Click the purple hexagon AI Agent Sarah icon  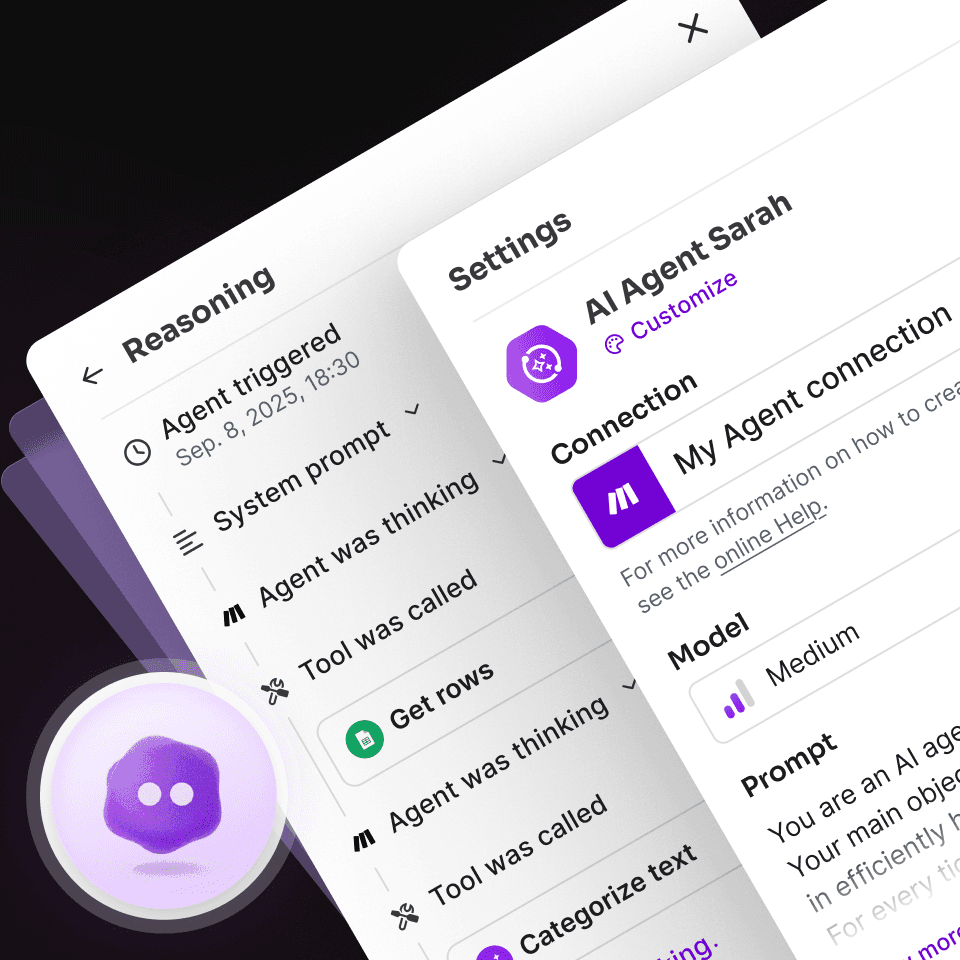click(x=541, y=364)
